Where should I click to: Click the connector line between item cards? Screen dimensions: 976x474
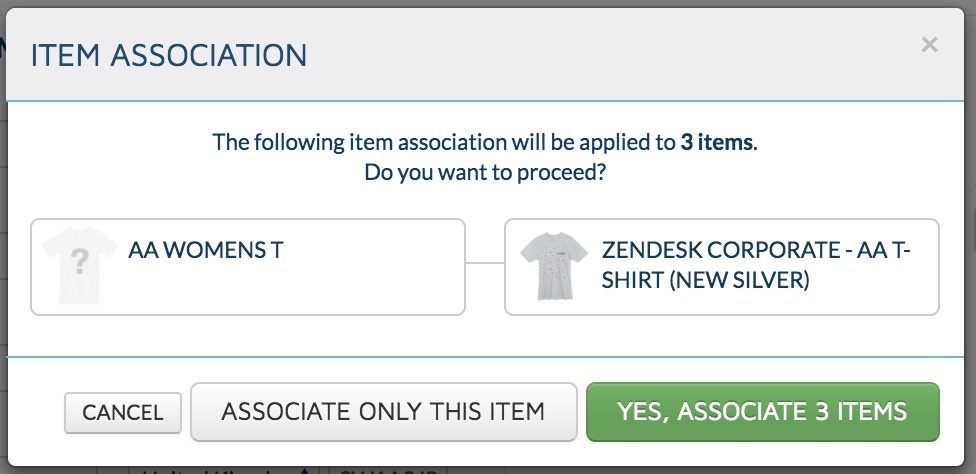coord(485,263)
